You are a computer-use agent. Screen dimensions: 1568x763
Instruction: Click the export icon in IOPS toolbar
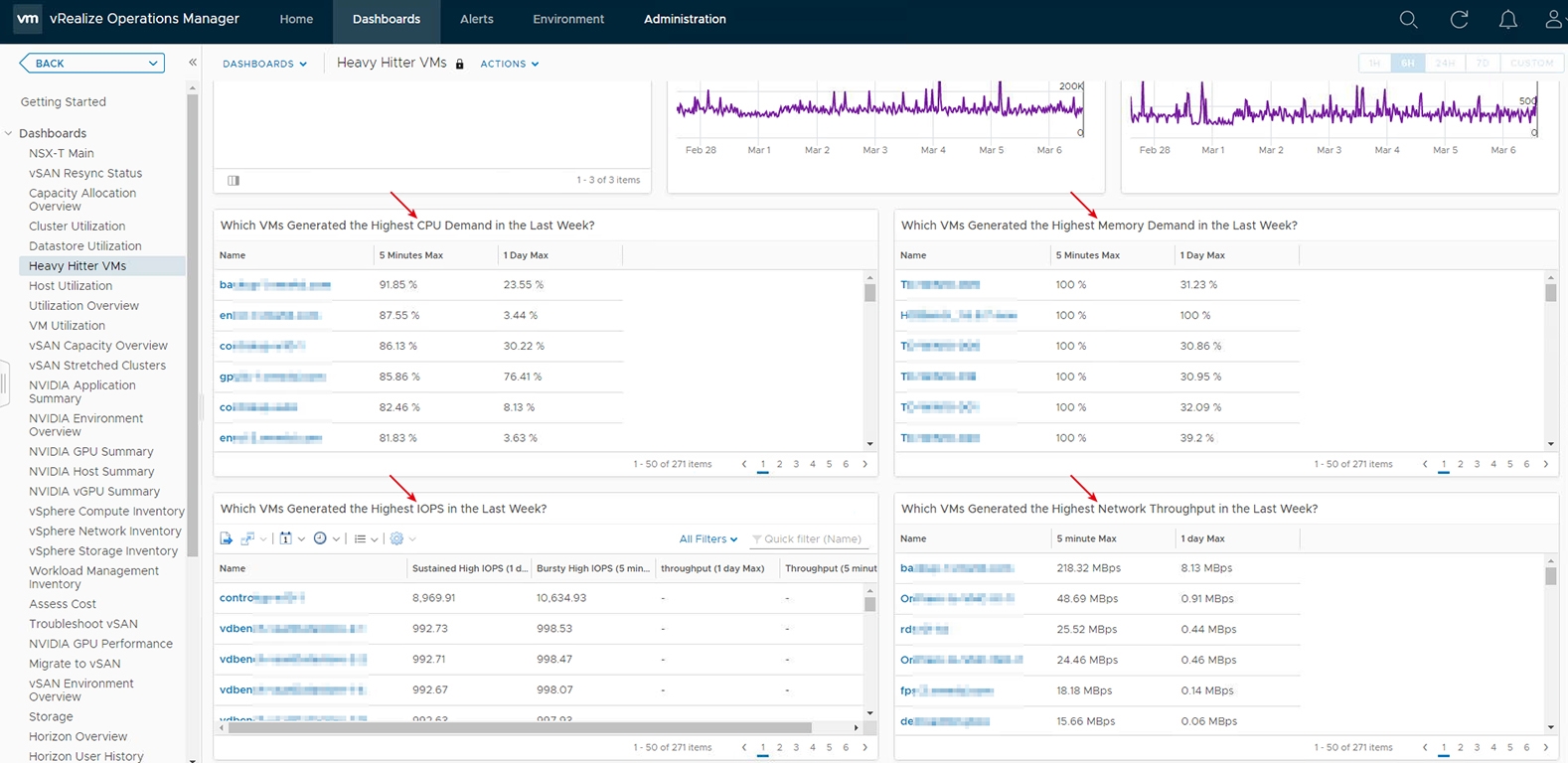point(227,538)
